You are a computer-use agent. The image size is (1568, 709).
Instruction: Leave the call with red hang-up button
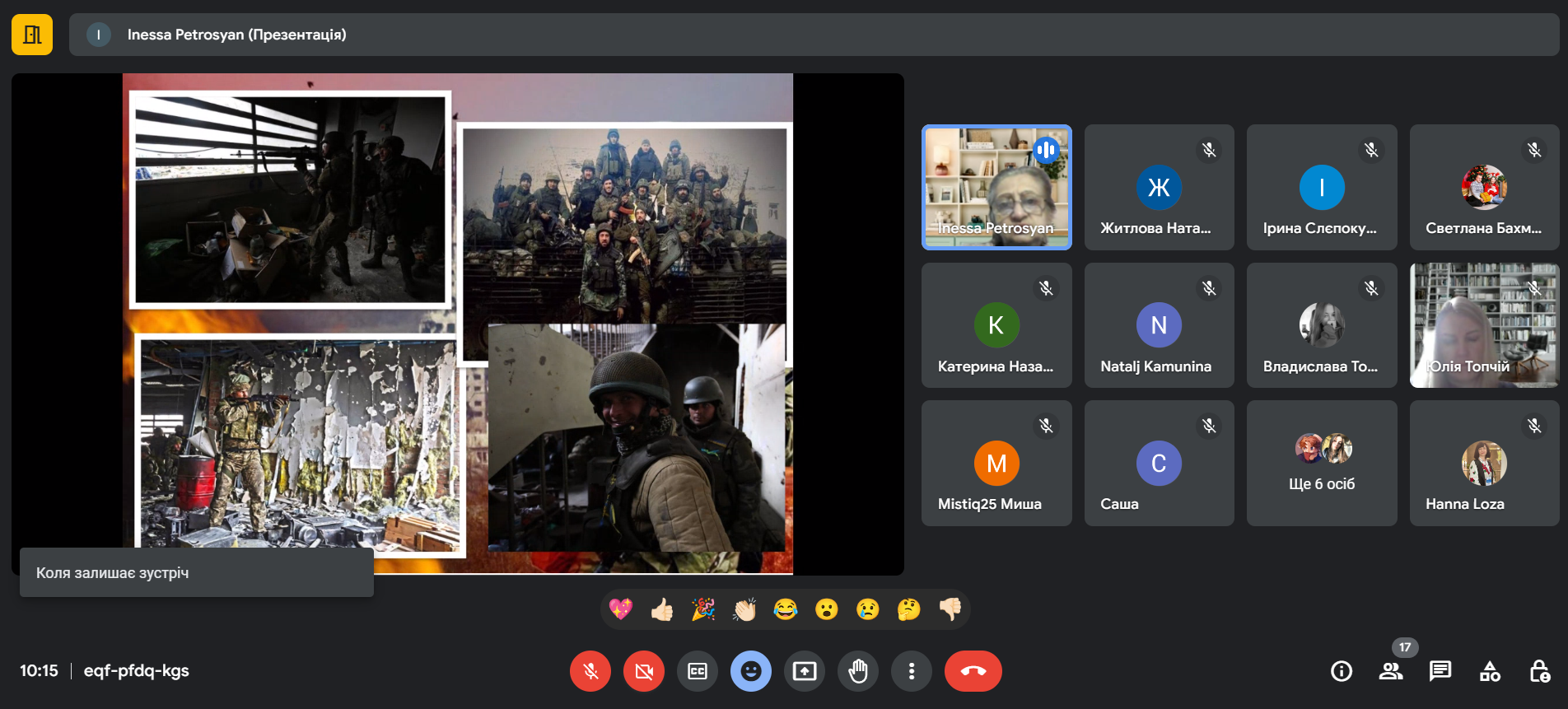[973, 671]
